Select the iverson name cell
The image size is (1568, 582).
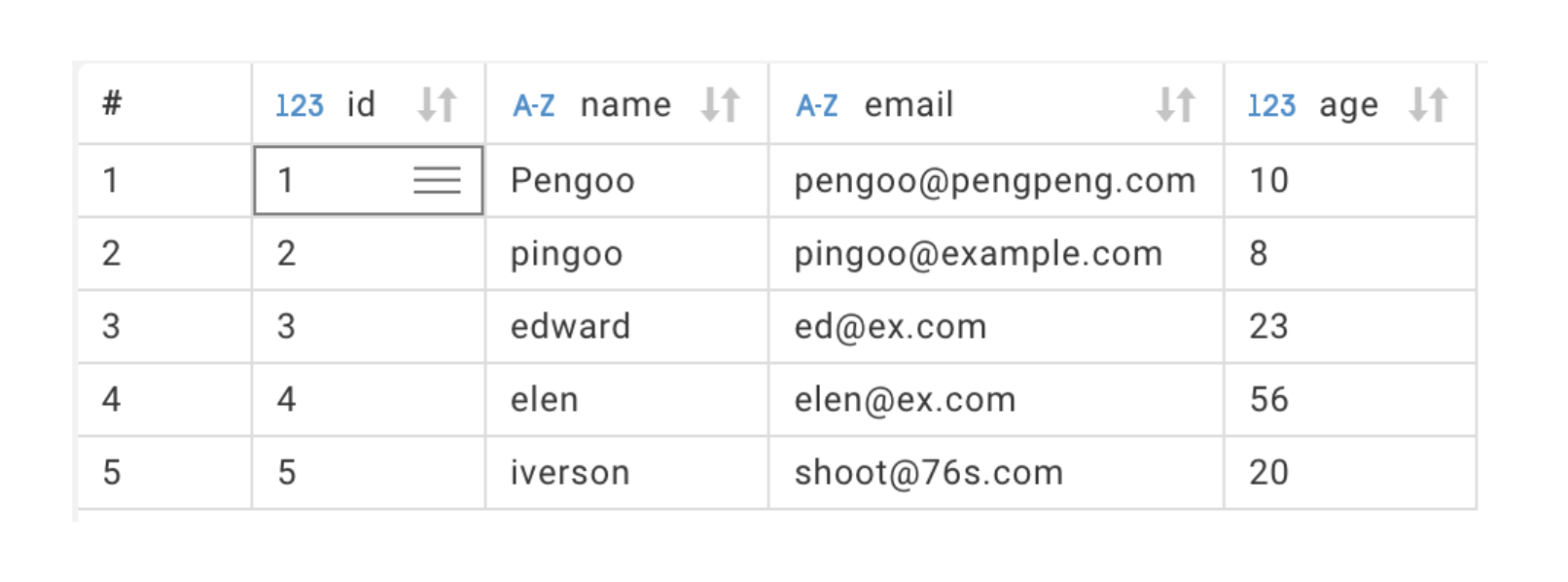click(570, 472)
